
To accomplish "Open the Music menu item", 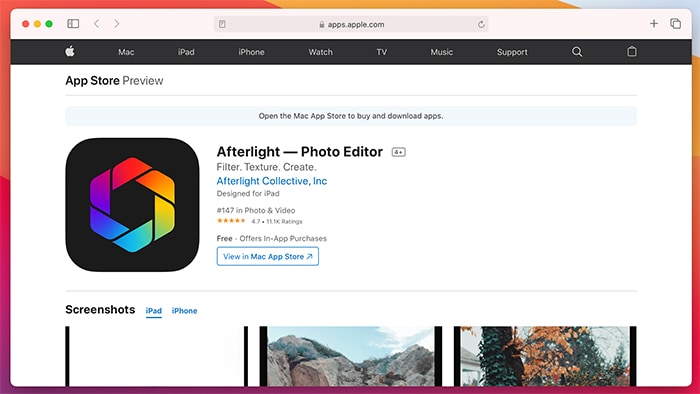I will [x=442, y=52].
